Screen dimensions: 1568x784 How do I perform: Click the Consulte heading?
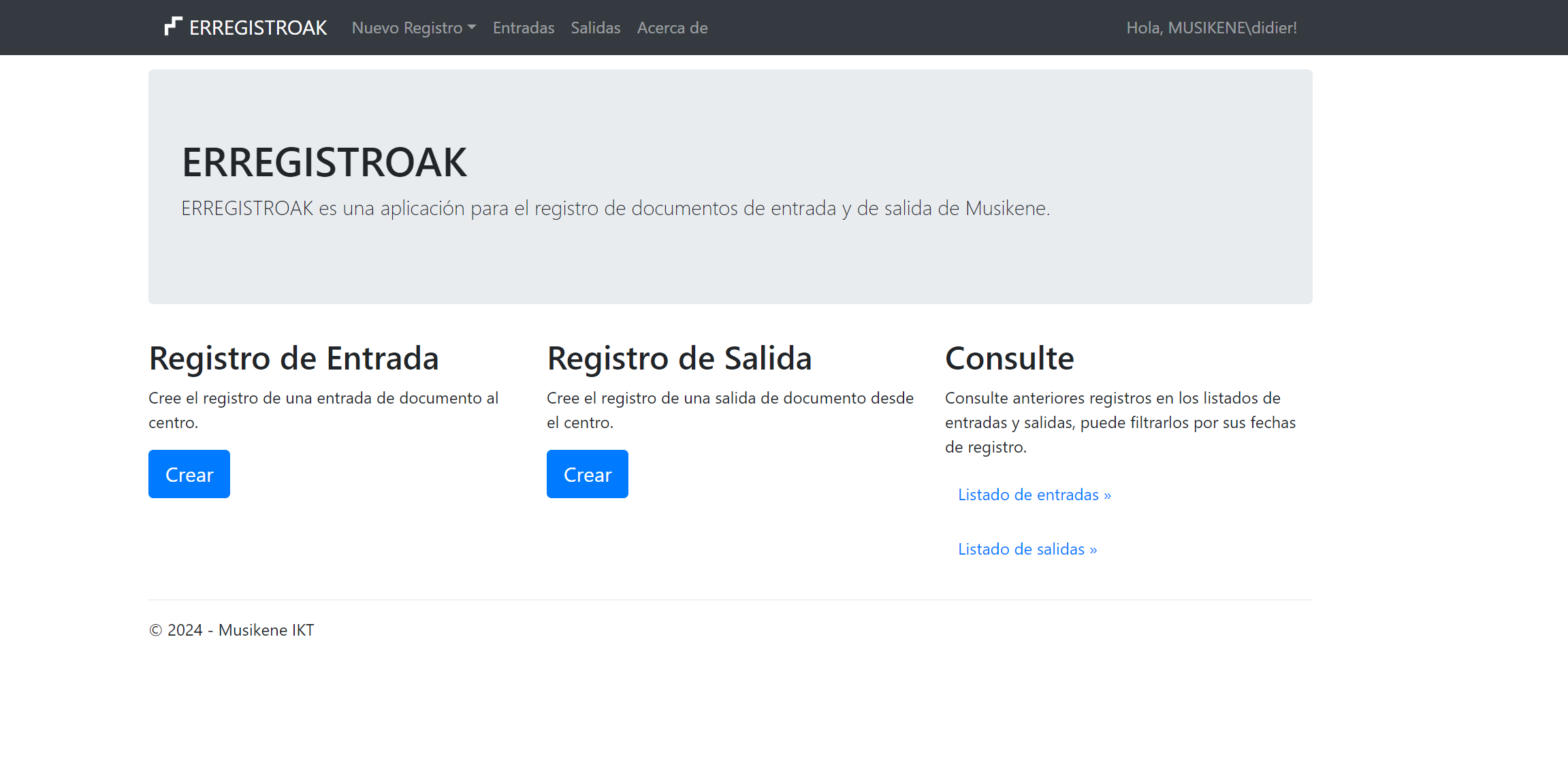(x=1009, y=359)
